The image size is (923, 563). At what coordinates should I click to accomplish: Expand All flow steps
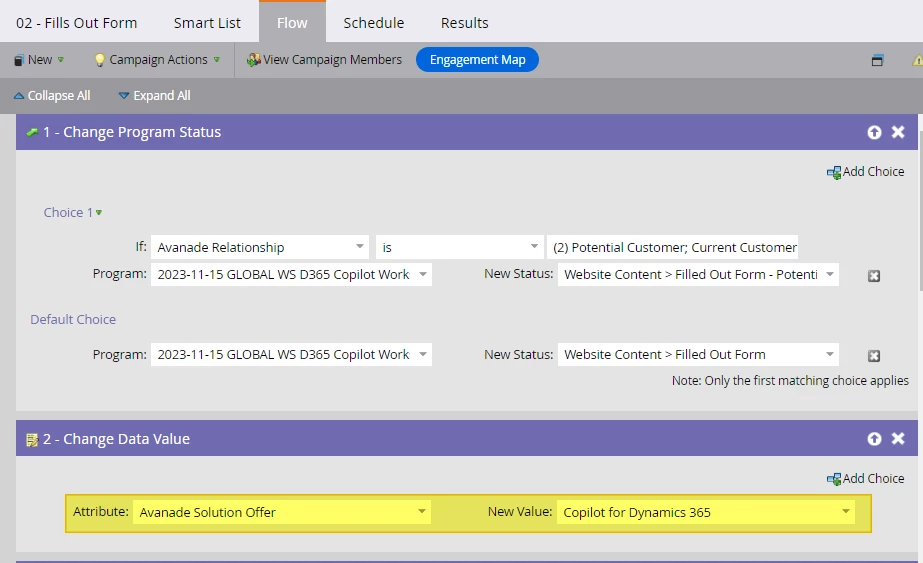pyautogui.click(x=155, y=95)
